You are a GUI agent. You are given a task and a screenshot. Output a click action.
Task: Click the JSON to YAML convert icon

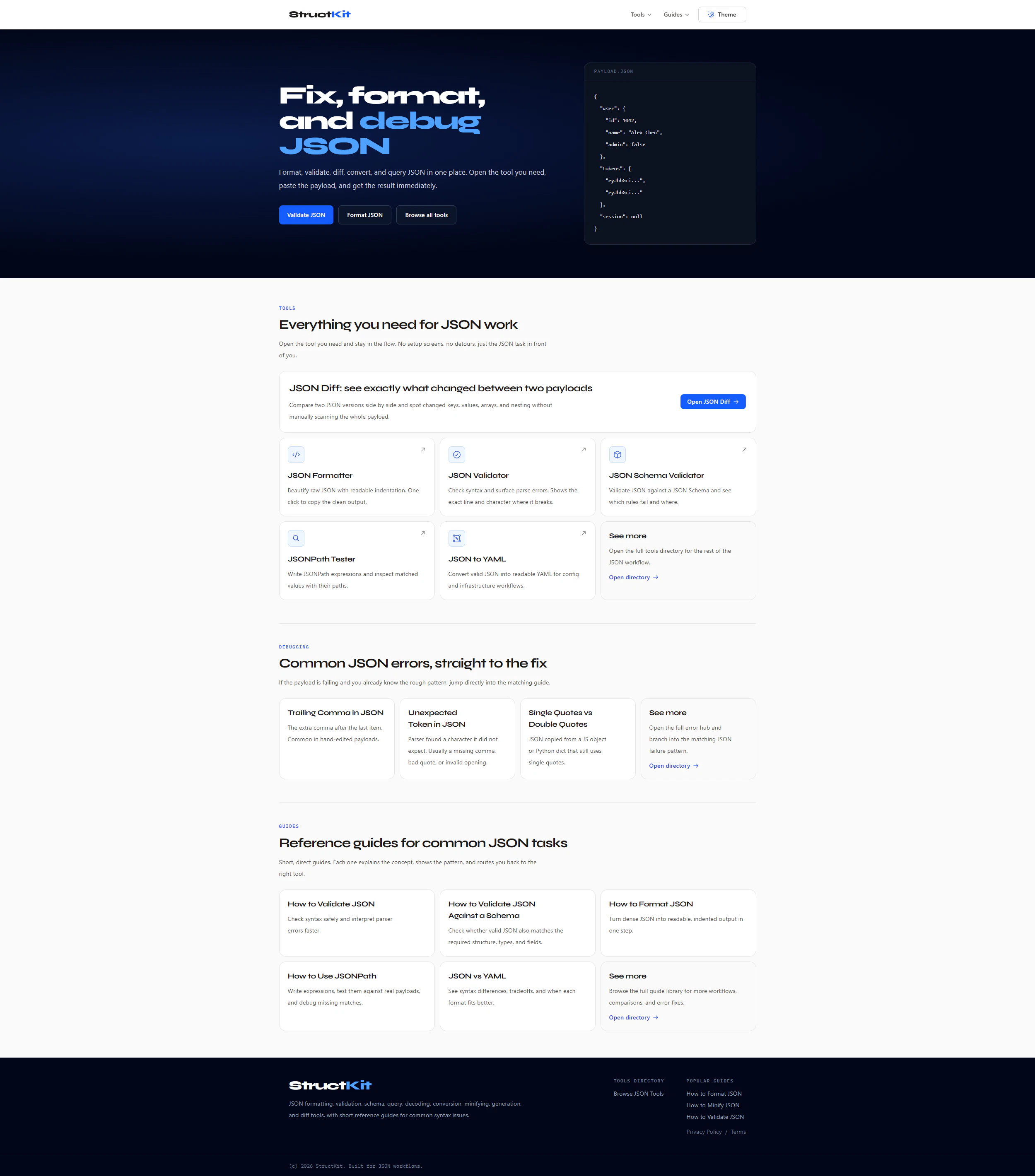(x=456, y=538)
